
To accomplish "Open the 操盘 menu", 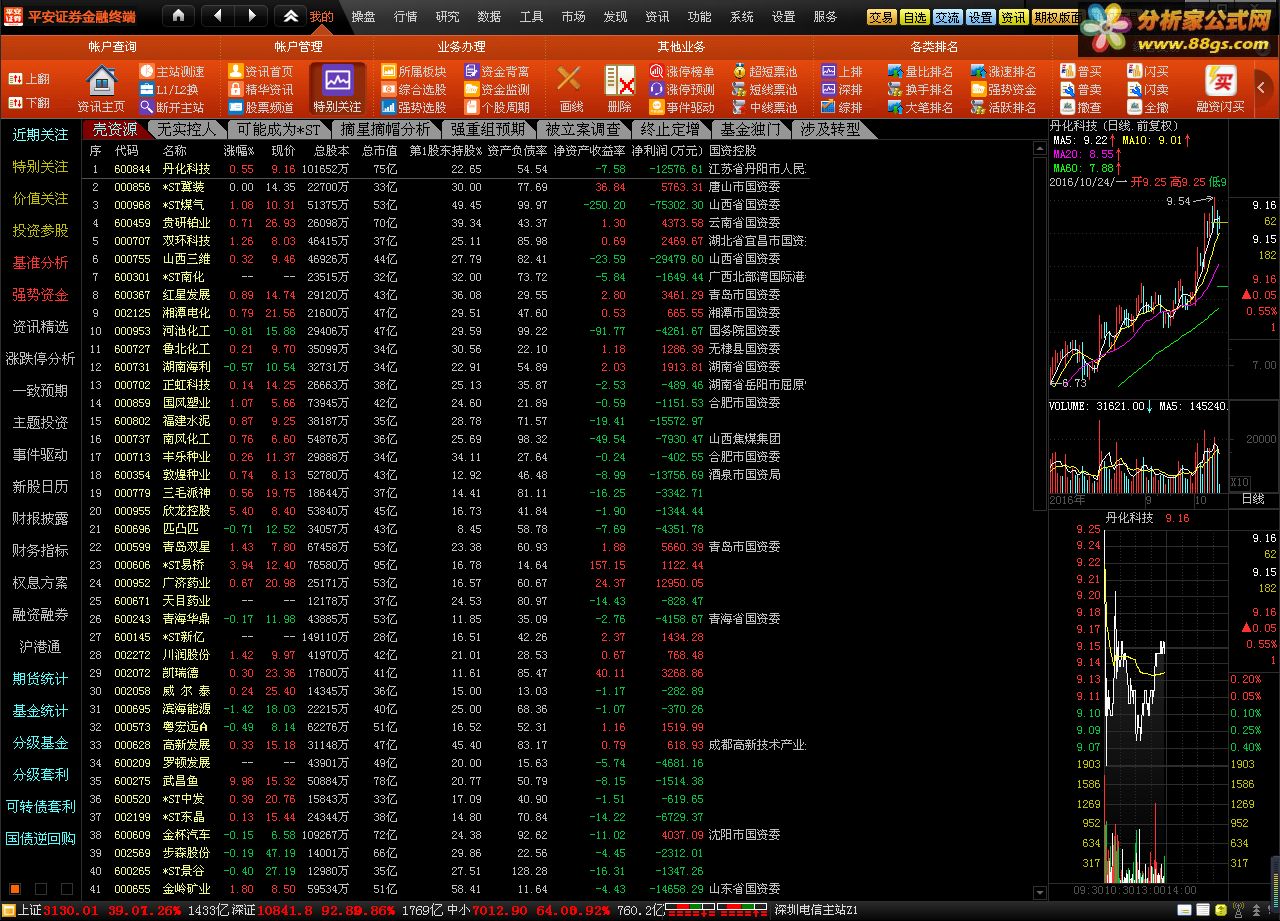I will click(x=364, y=17).
